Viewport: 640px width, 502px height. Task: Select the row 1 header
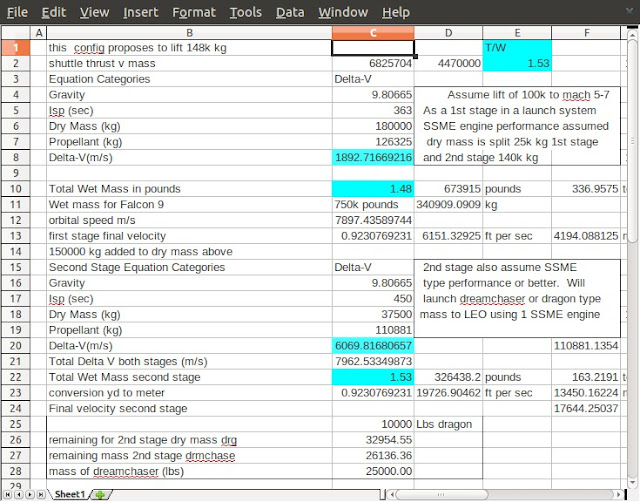pos(16,48)
